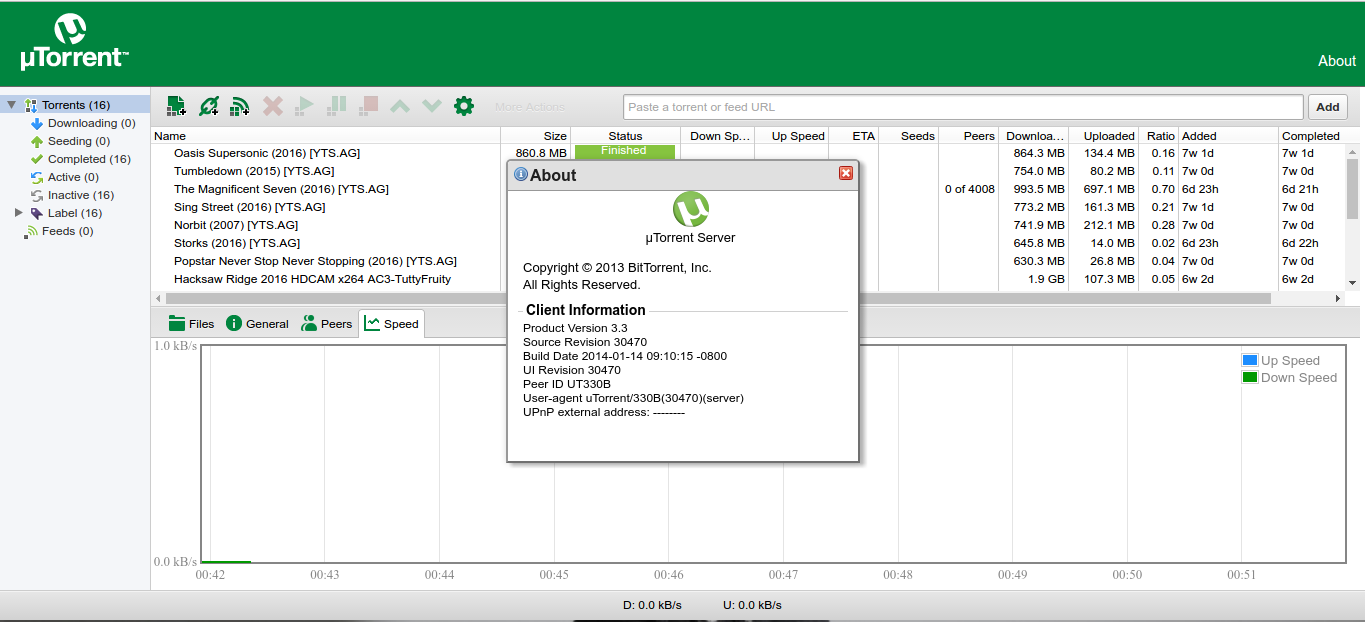
Task: Sort by the Up Speed column header
Action: (x=791, y=136)
